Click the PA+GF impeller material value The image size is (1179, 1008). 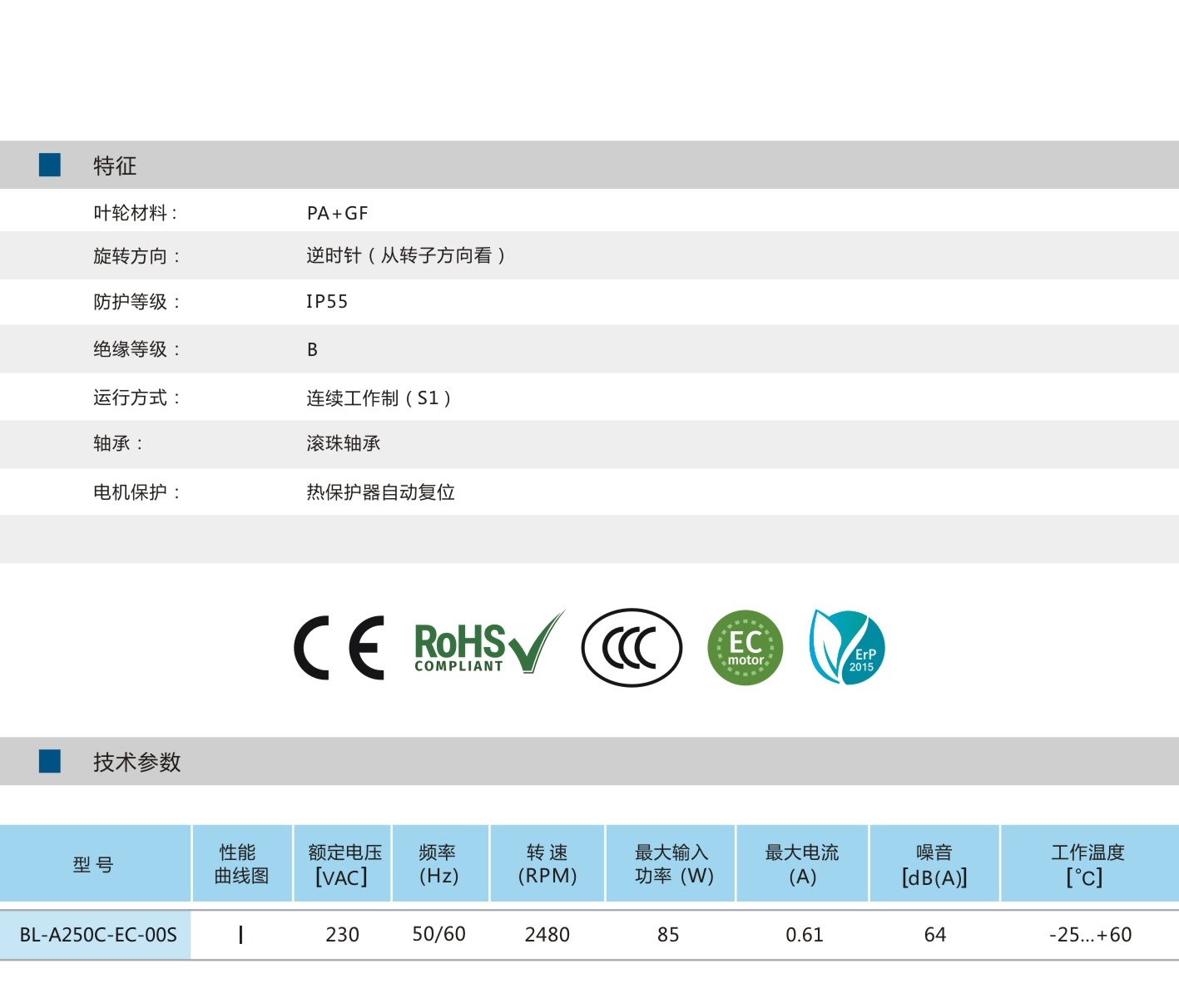tap(337, 213)
